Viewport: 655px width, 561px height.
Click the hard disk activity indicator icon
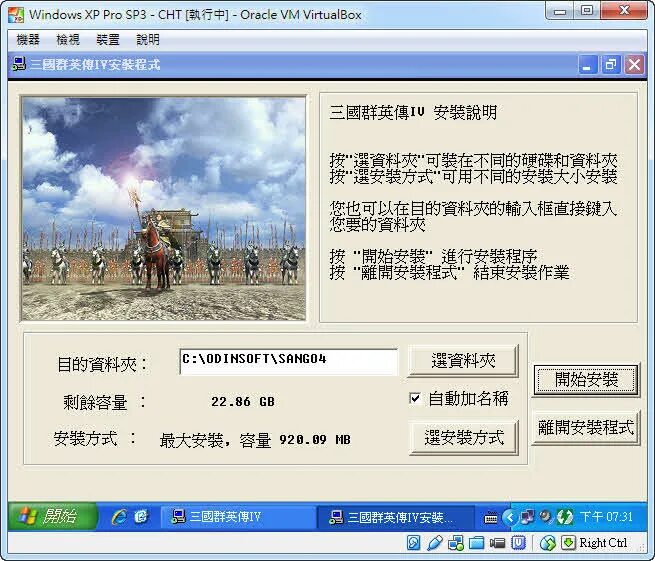tap(414, 543)
